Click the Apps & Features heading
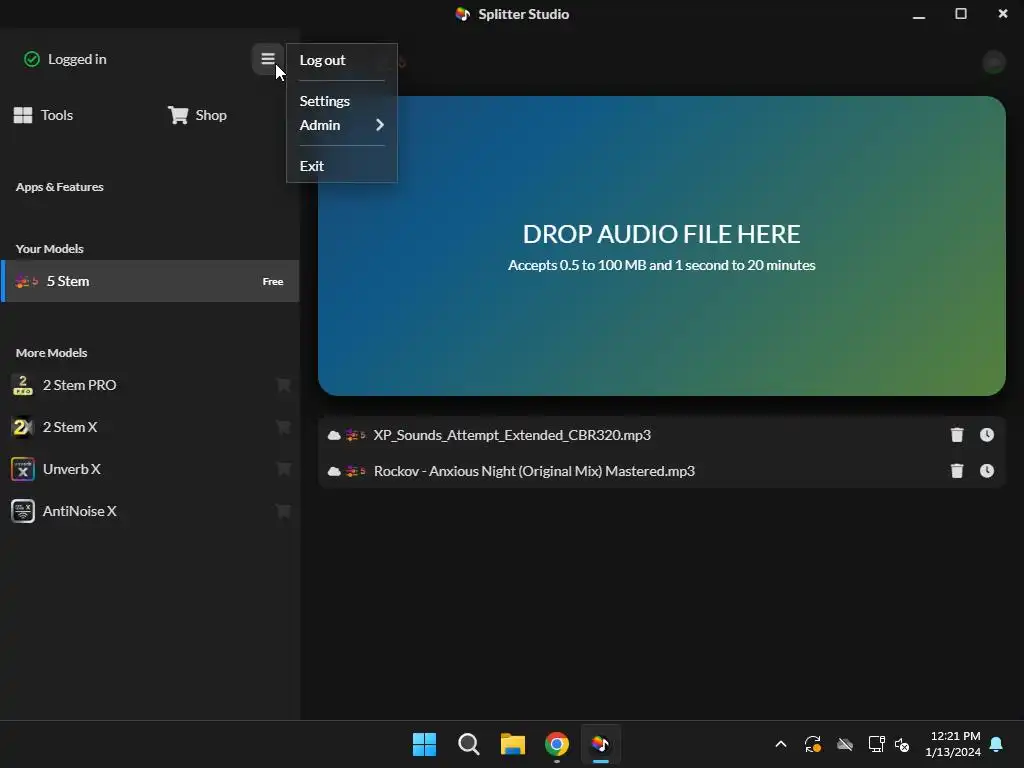 (59, 187)
